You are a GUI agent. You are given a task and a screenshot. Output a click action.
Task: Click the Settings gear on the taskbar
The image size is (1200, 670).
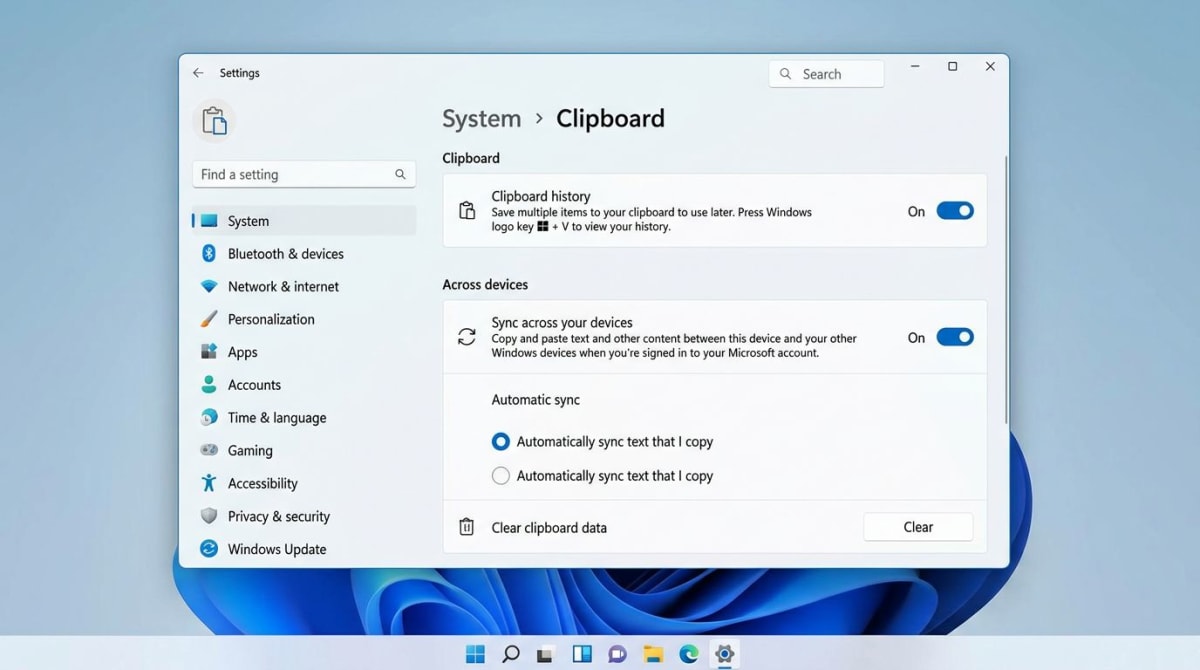[725, 654]
